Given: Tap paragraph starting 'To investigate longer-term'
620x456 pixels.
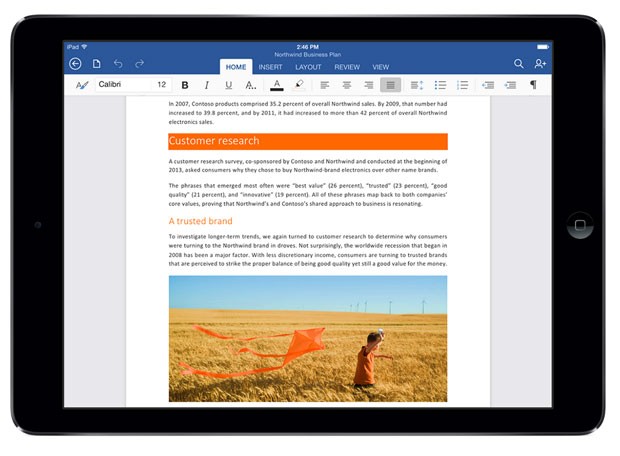Looking at the screenshot, I should (308, 250).
